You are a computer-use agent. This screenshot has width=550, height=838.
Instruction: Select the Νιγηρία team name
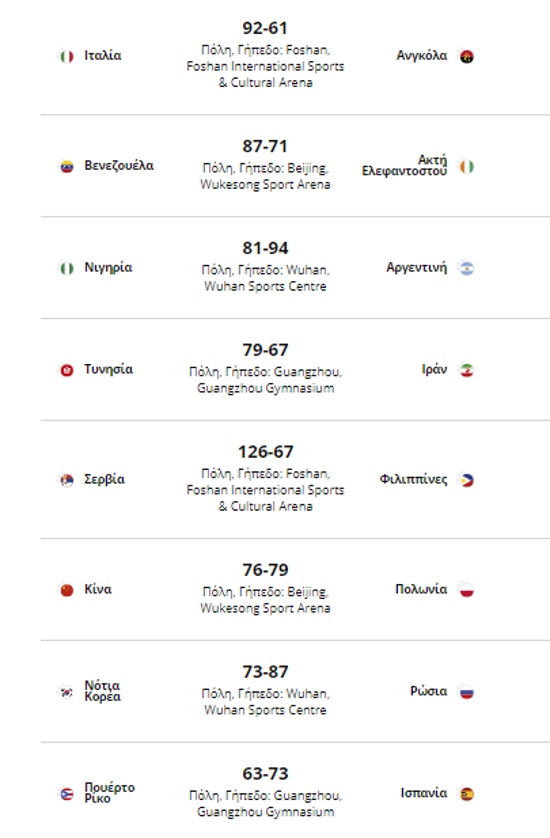coord(108,267)
